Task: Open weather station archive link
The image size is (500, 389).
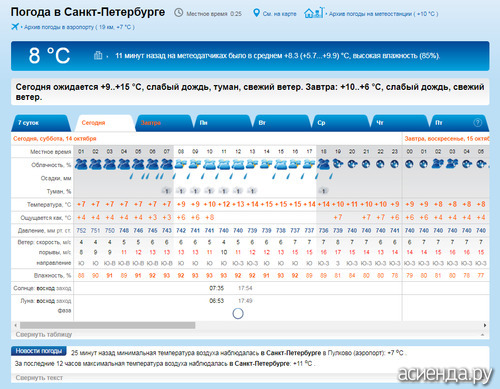Action: (x=383, y=14)
